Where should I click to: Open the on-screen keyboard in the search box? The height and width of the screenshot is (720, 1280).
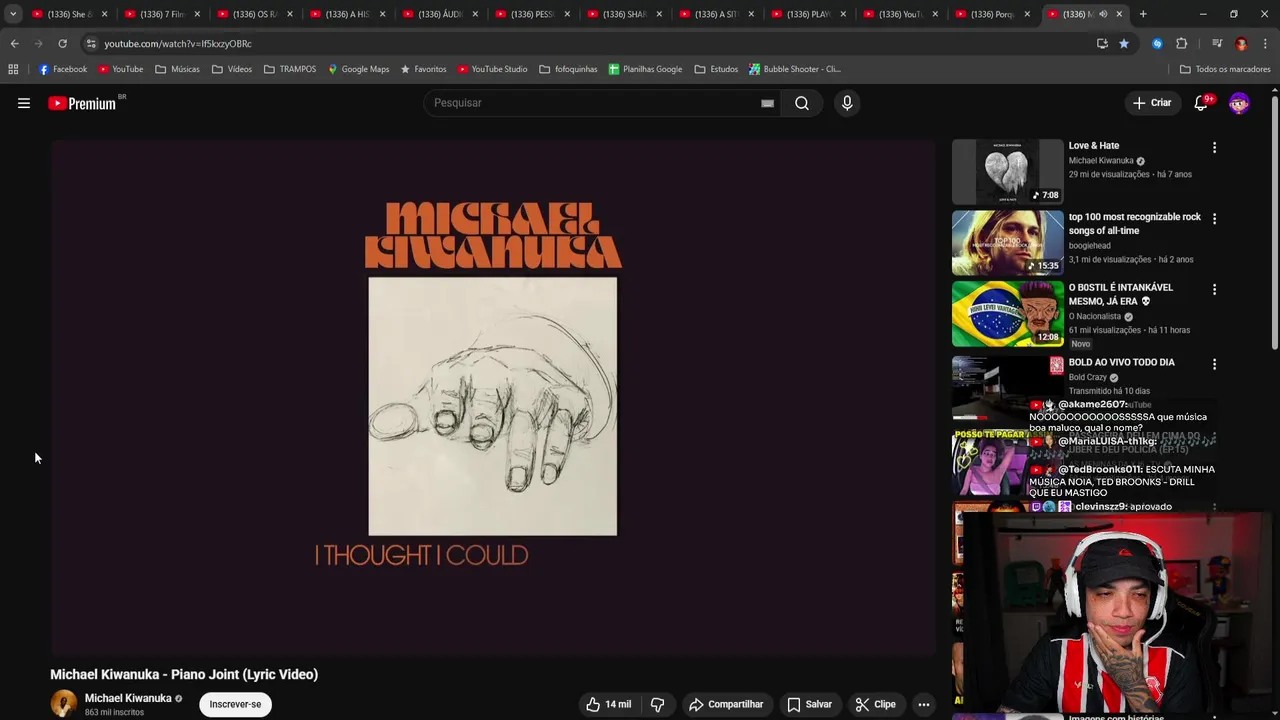[767, 103]
